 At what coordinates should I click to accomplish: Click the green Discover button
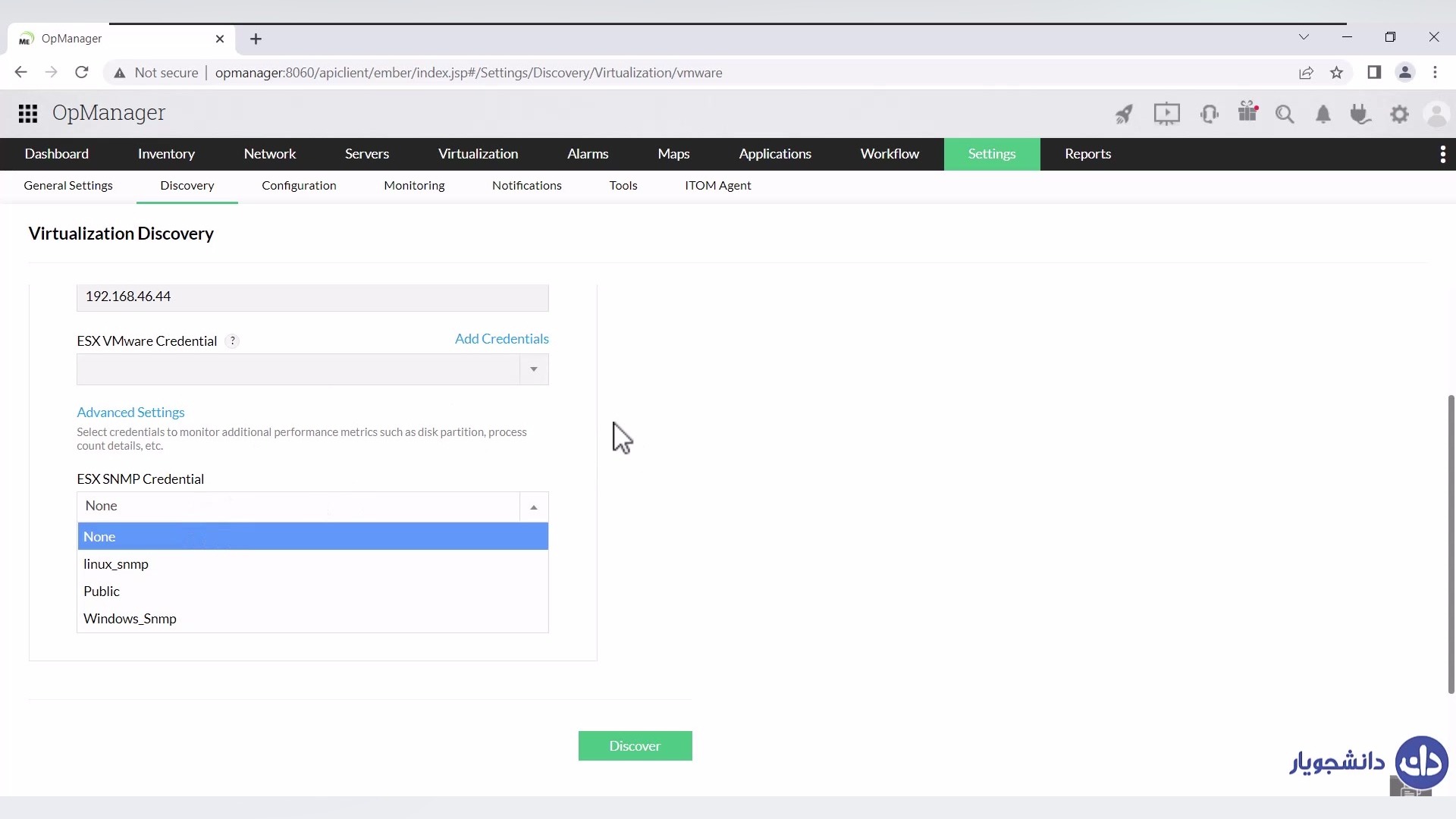click(x=635, y=746)
